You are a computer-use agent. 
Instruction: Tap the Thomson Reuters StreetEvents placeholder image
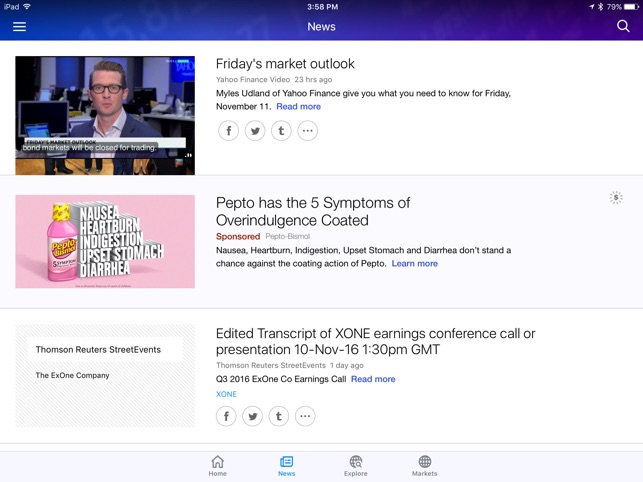[x=105, y=376]
